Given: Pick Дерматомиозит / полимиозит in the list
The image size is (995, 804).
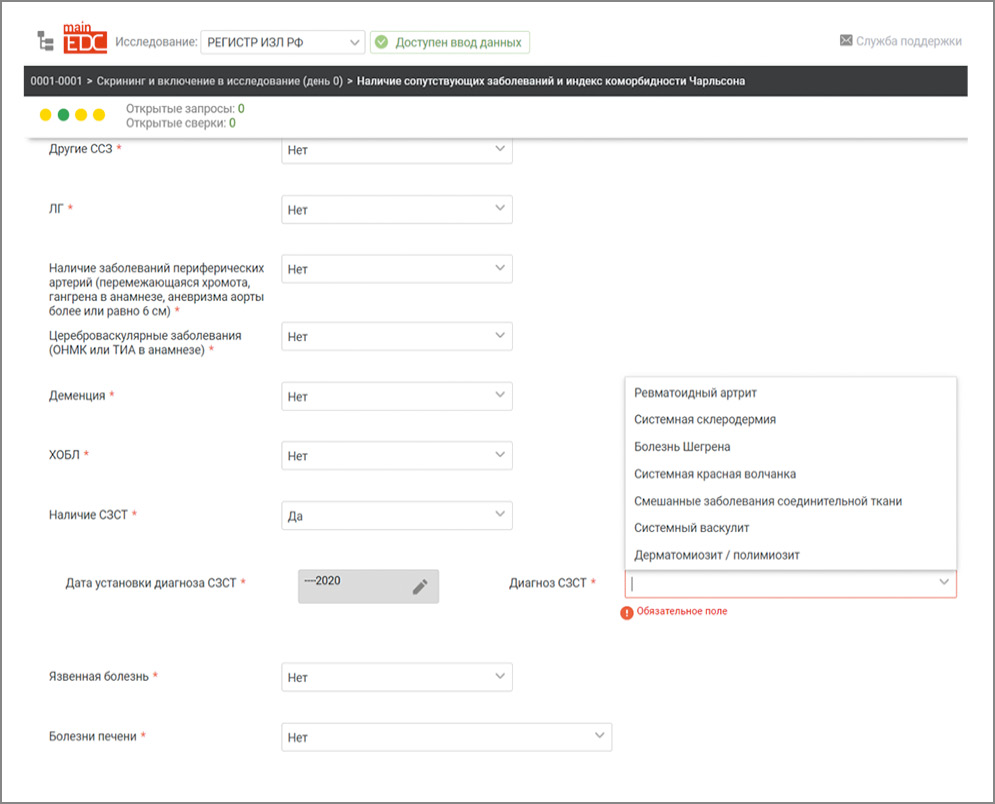Looking at the screenshot, I should [717, 555].
